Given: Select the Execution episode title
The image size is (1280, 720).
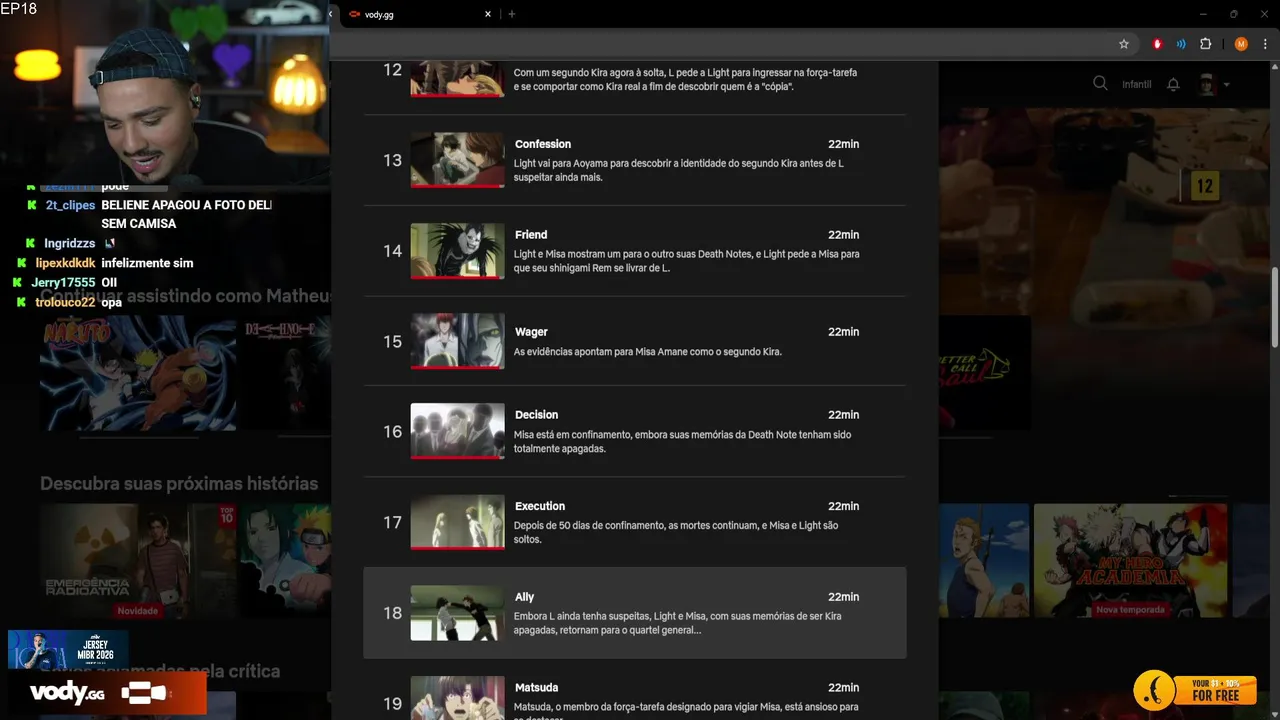Looking at the screenshot, I should [x=540, y=506].
